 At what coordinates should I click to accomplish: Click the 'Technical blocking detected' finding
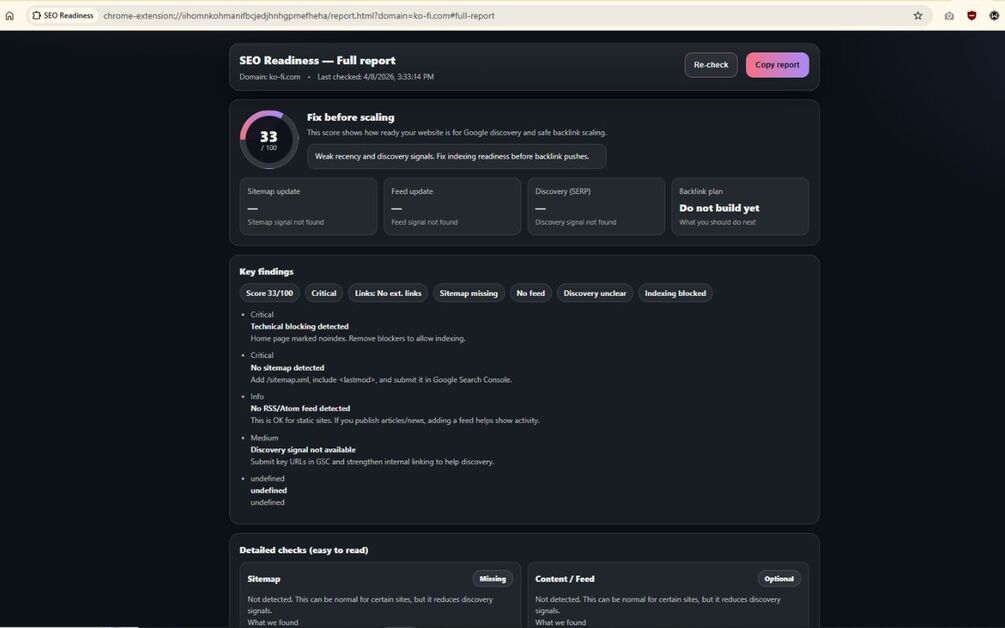[x=299, y=326]
